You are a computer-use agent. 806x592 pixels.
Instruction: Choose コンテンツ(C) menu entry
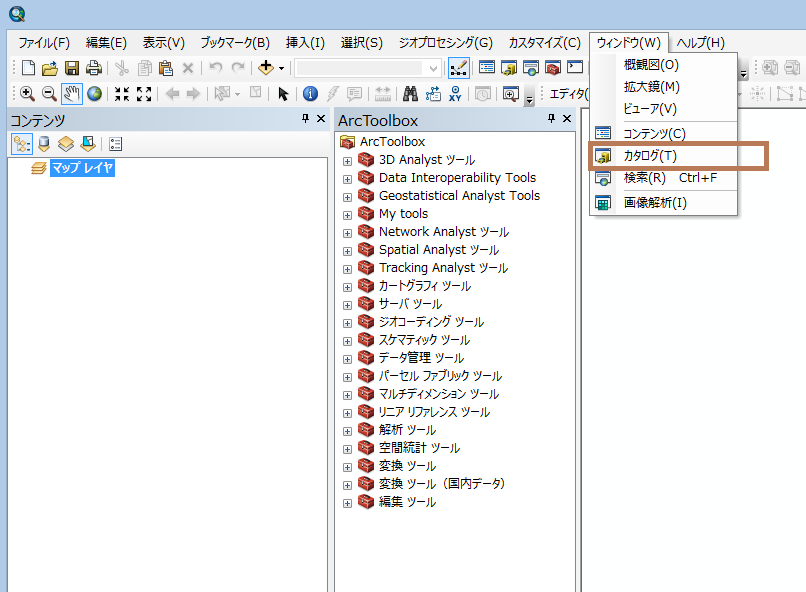664,134
